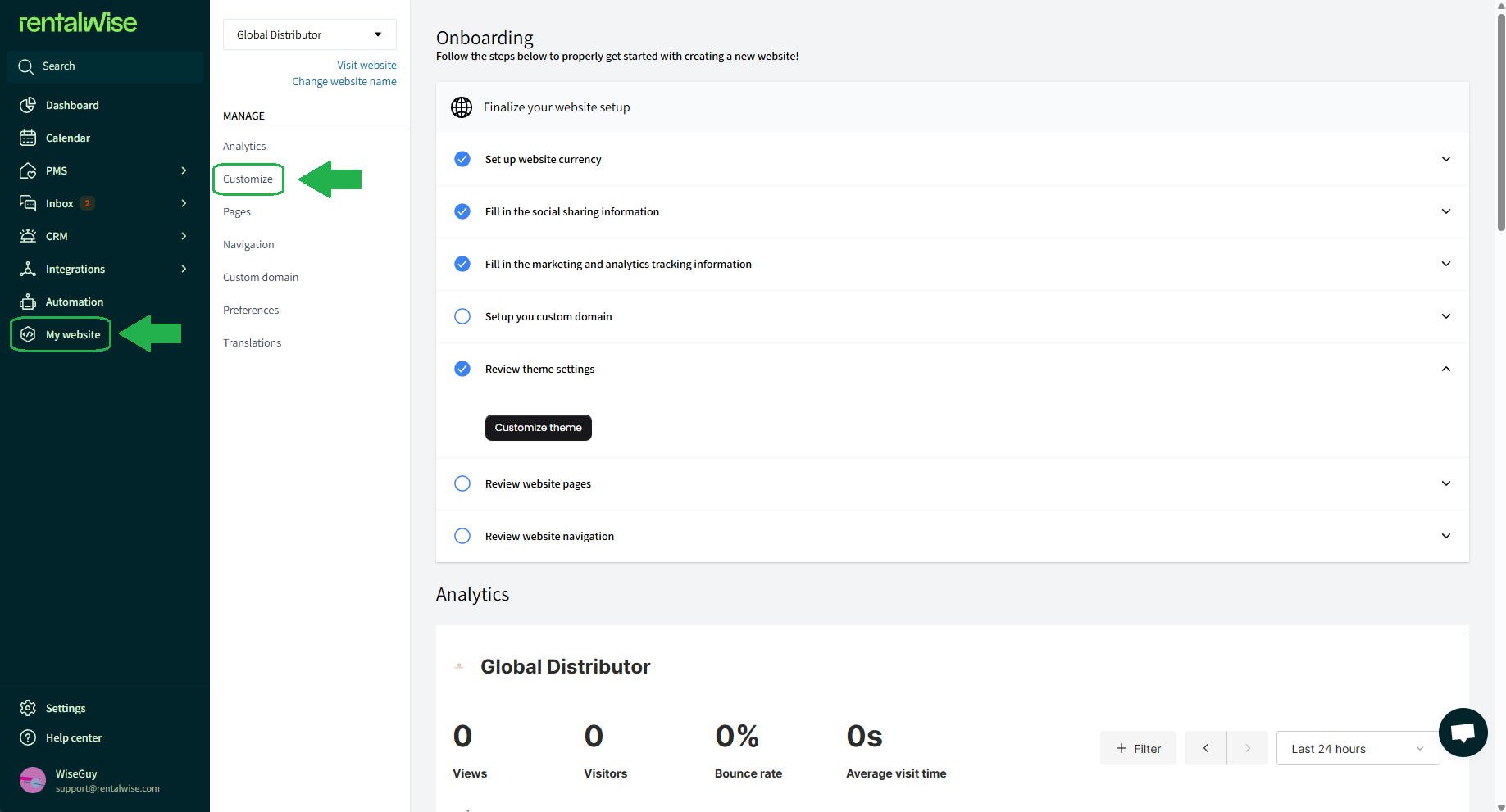Click the Automation robot icon
1506x812 pixels.
(x=28, y=302)
